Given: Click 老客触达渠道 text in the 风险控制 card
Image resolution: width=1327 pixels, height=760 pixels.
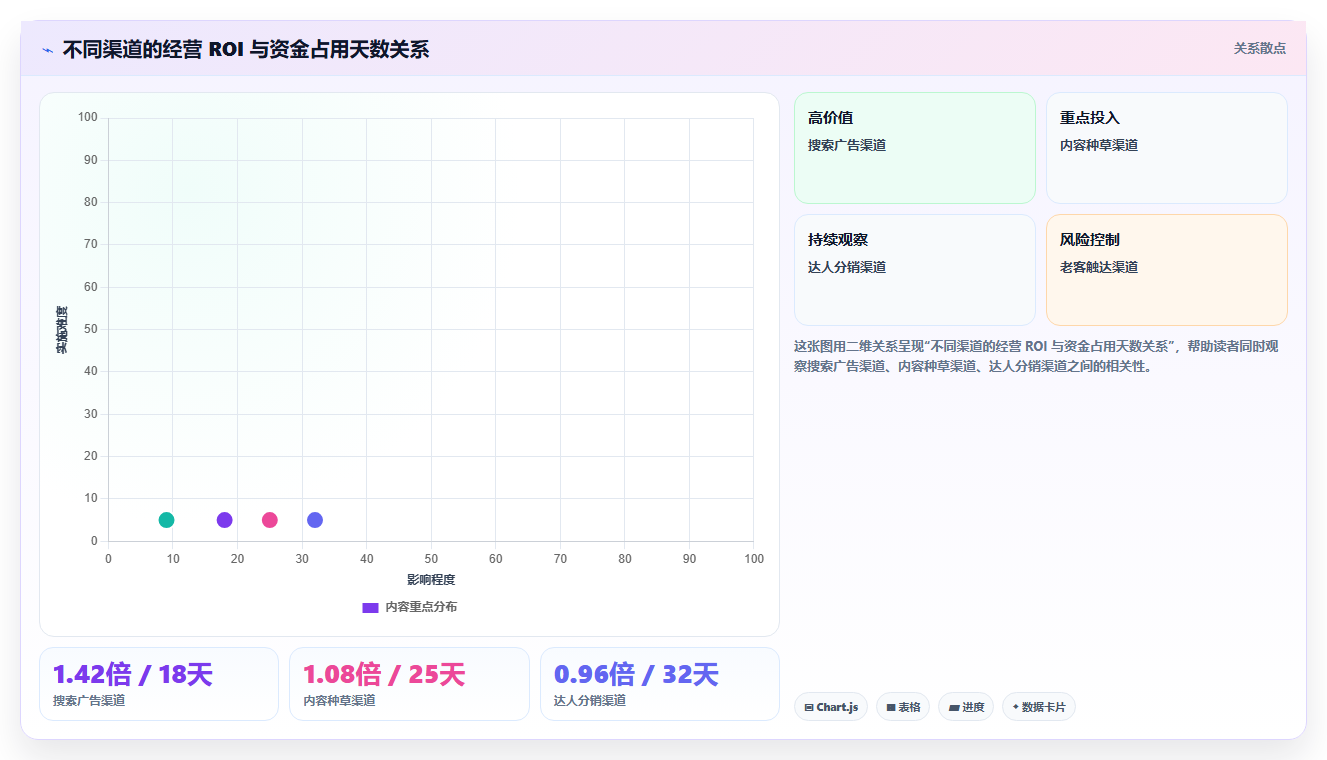Looking at the screenshot, I should (x=1099, y=267).
